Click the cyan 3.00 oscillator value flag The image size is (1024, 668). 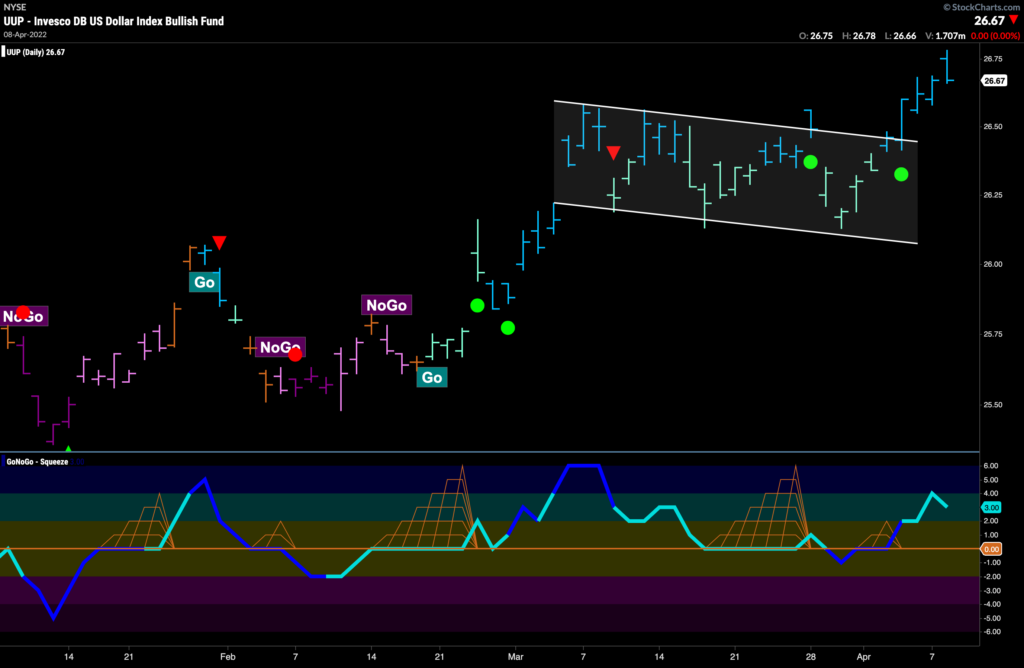[x=991, y=507]
